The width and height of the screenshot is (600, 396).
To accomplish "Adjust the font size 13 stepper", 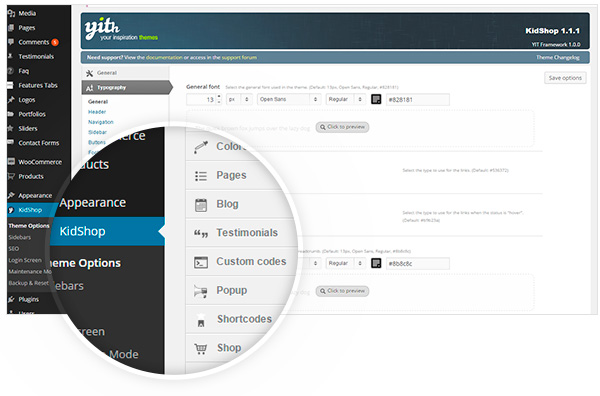I will 219,99.
